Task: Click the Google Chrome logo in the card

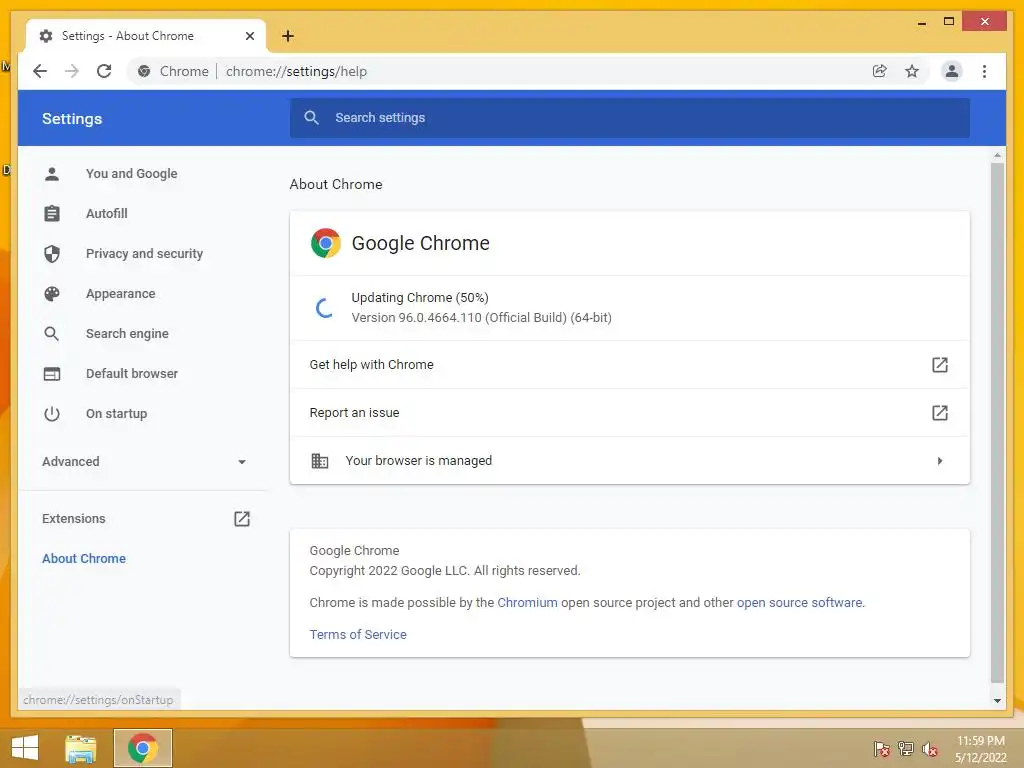Action: click(x=326, y=243)
